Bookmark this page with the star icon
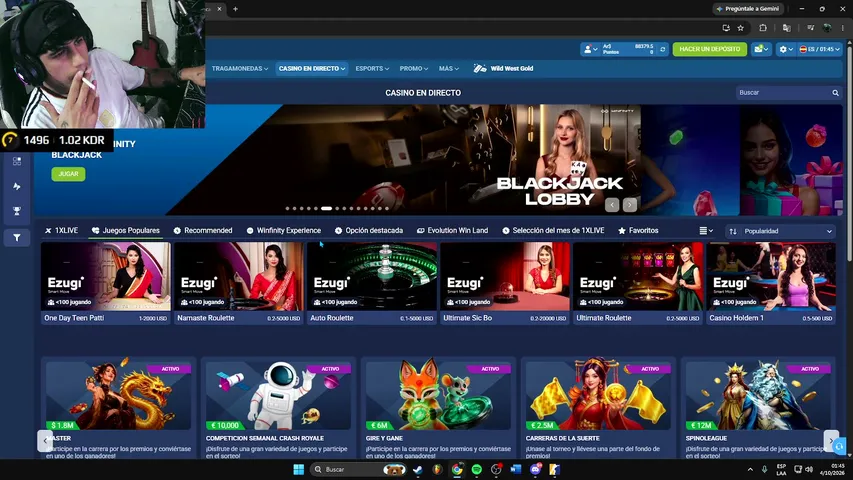Viewport: 853px width, 480px height. coord(740,28)
